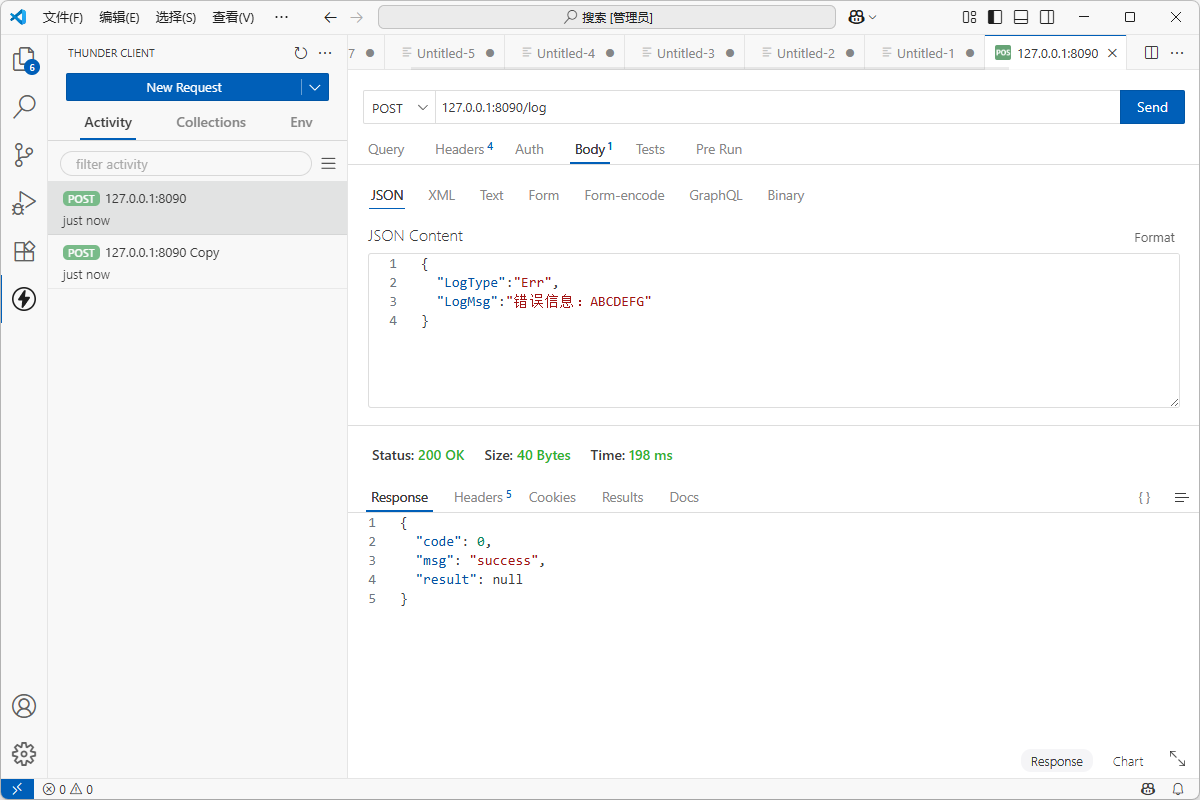This screenshot has height=800, width=1200.
Task: Open the Explorer view in activity bar
Action: [x=24, y=60]
